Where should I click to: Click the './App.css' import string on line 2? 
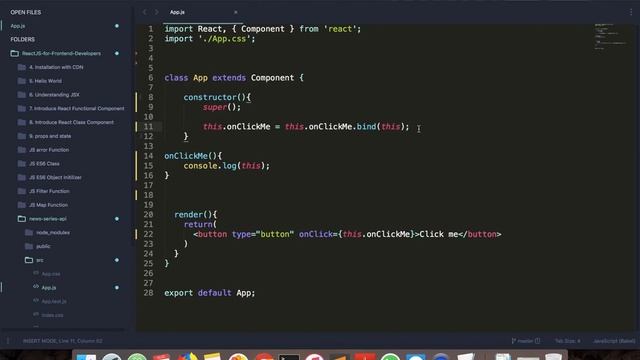pos(224,39)
